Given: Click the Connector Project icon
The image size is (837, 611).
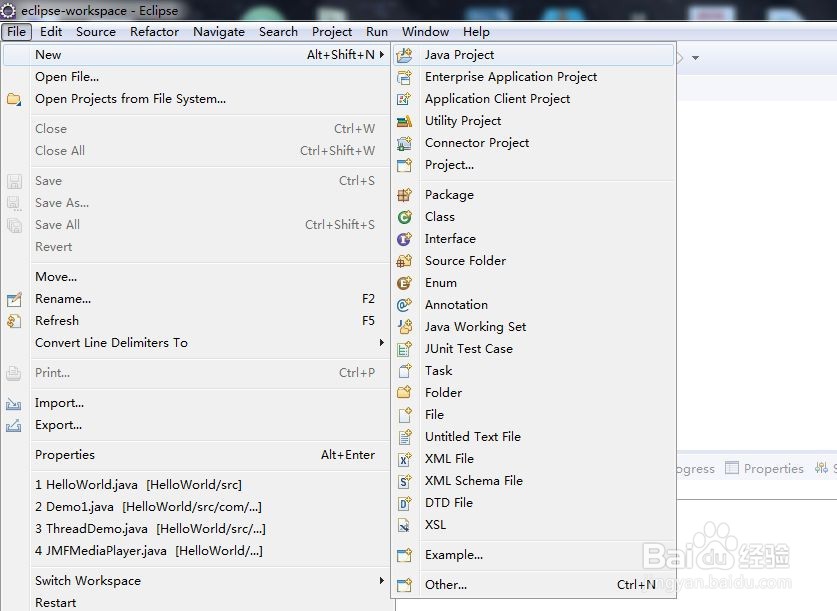Looking at the screenshot, I should 405,143.
